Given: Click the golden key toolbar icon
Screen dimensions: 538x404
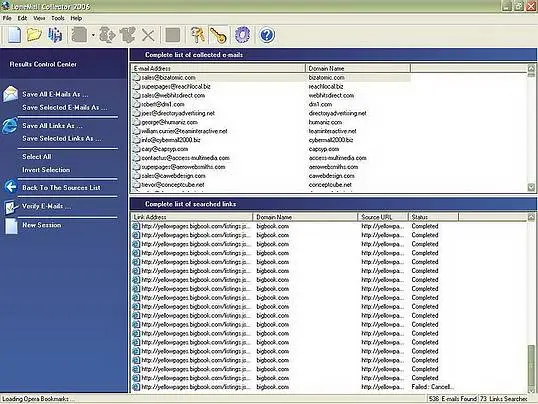Looking at the screenshot, I should (x=218, y=35).
